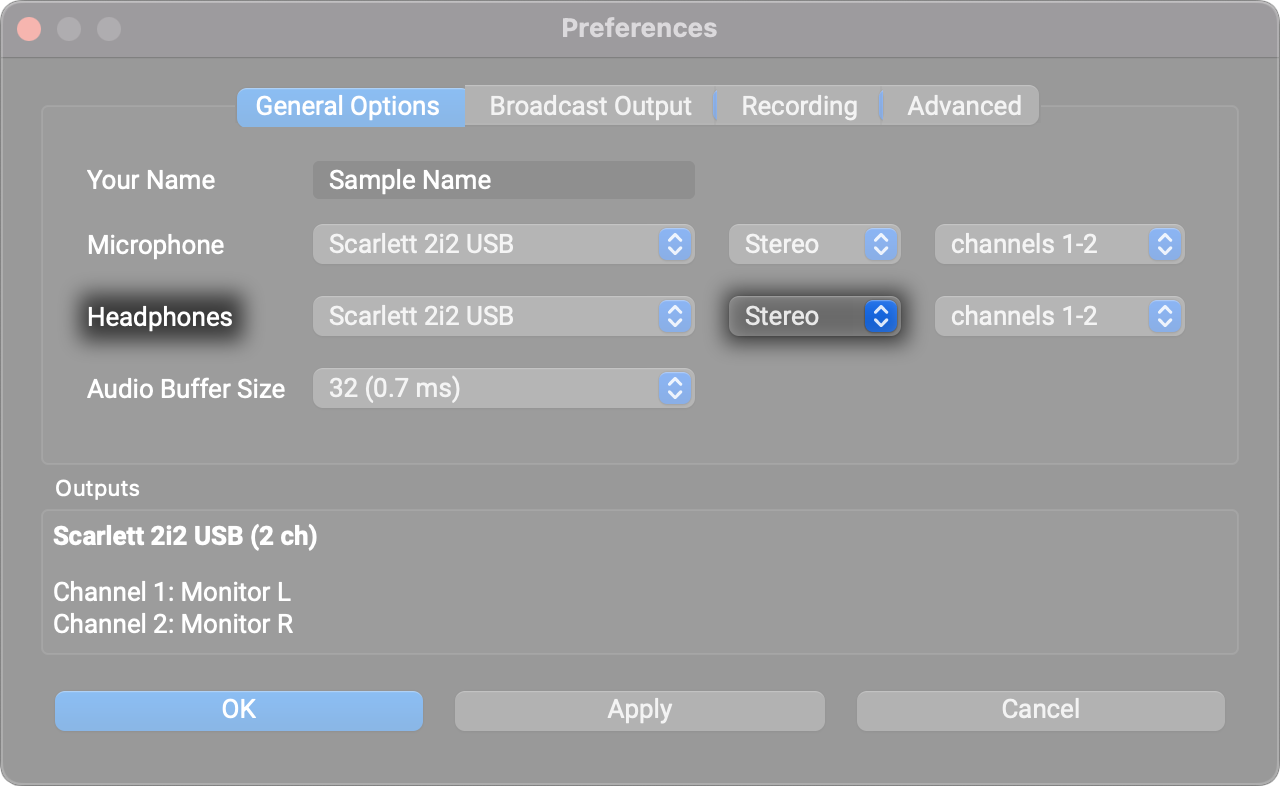Close the Preferences window with the red button

[30, 29]
